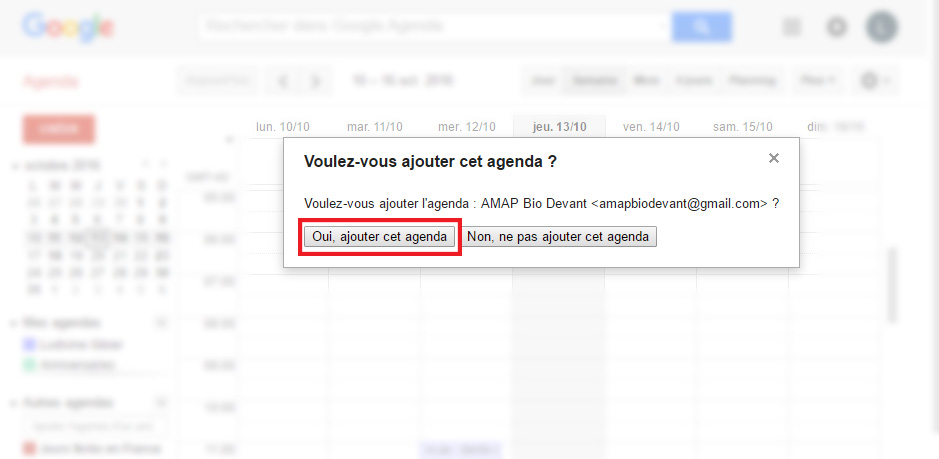This screenshot has height=459, width=939.
Task: Click the blue search magnifier button
Action: point(701,27)
